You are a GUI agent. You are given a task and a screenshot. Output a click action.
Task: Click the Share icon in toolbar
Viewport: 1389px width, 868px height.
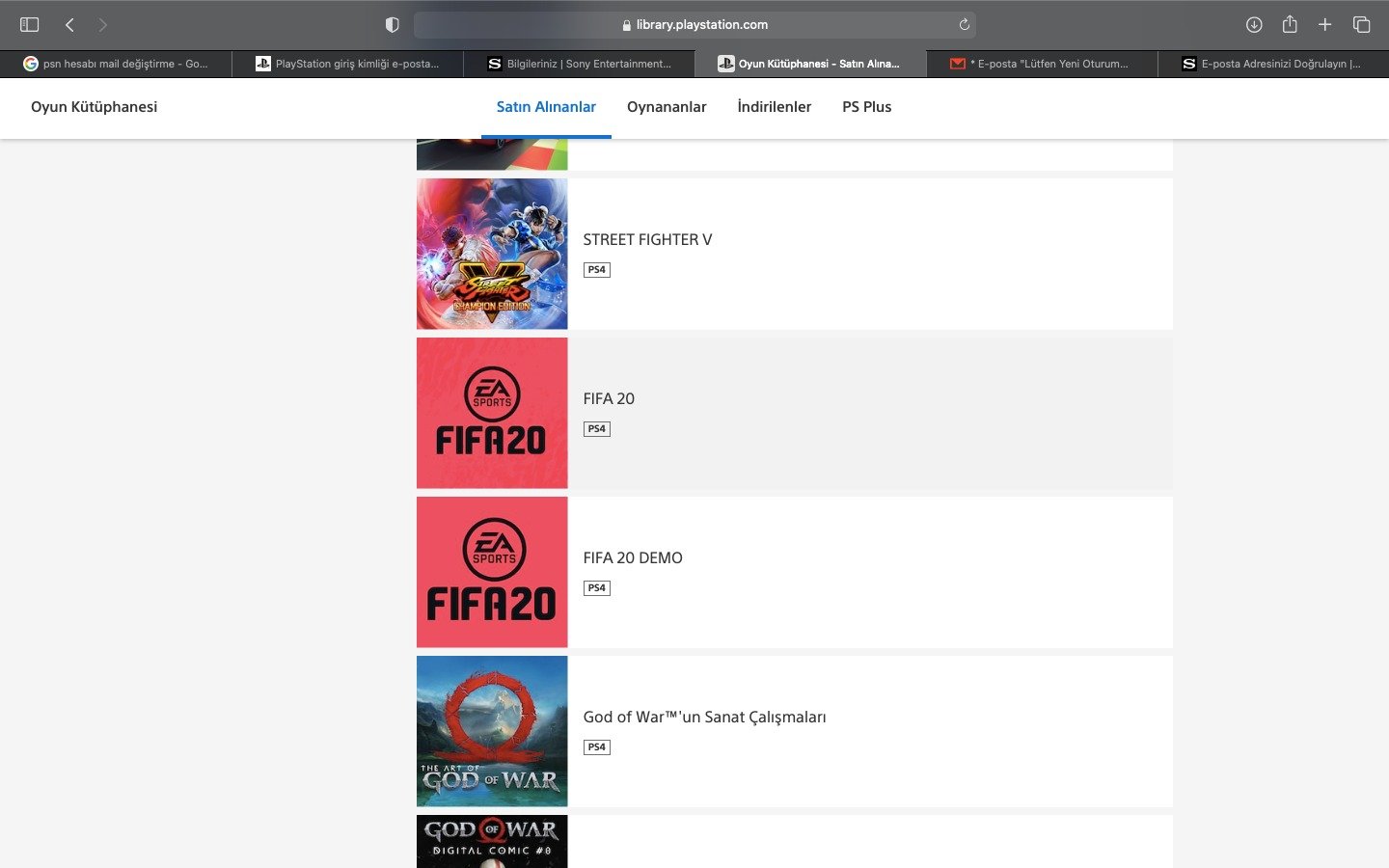[x=1290, y=24]
